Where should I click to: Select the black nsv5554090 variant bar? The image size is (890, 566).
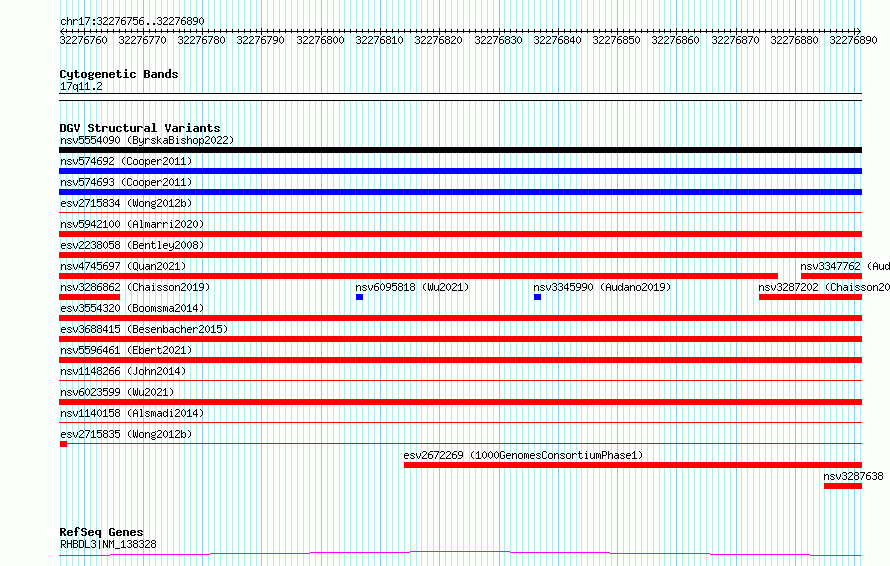point(460,150)
